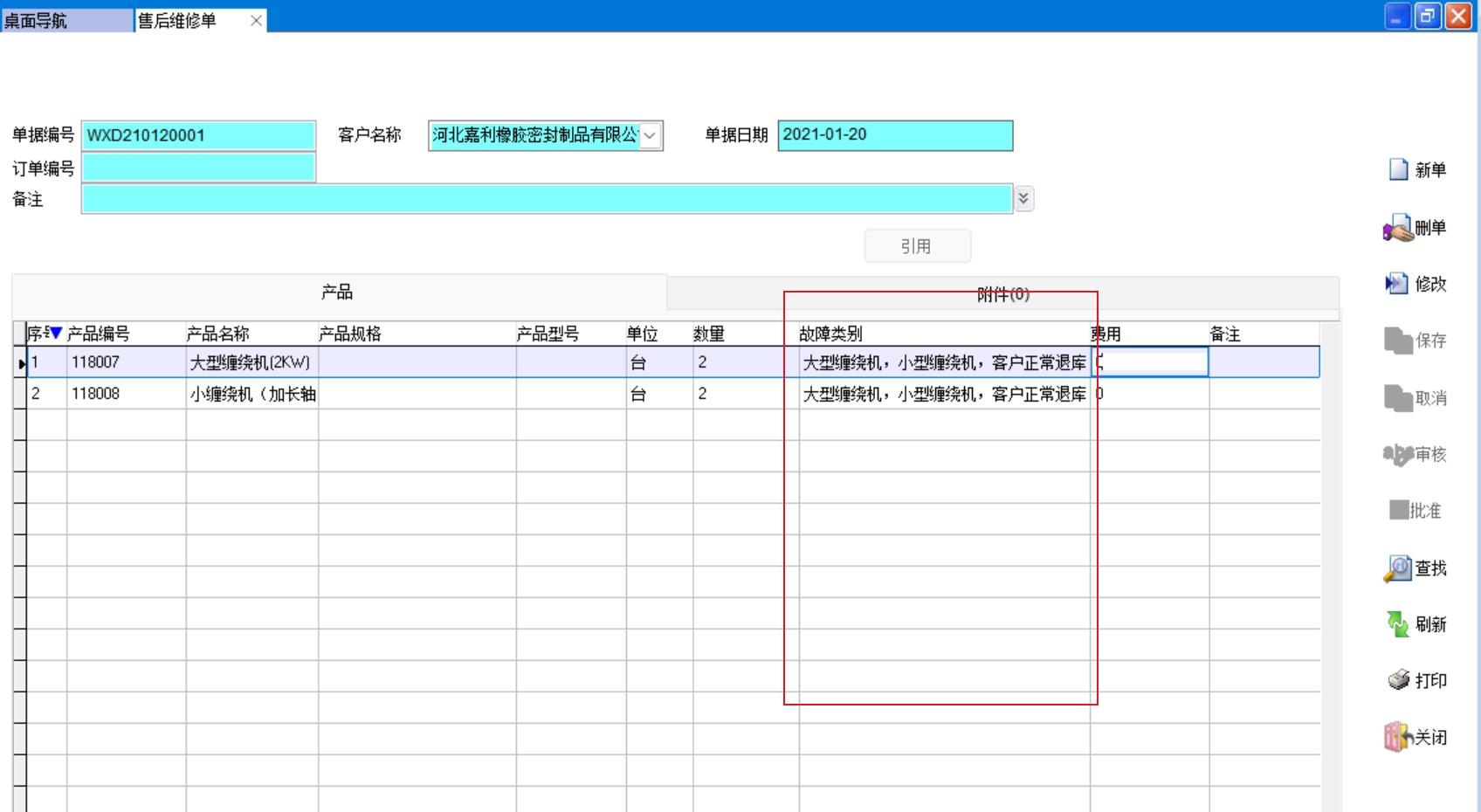Click the 审核 (audit) icon
This screenshot has width=1481, height=812.
[x=1397, y=454]
